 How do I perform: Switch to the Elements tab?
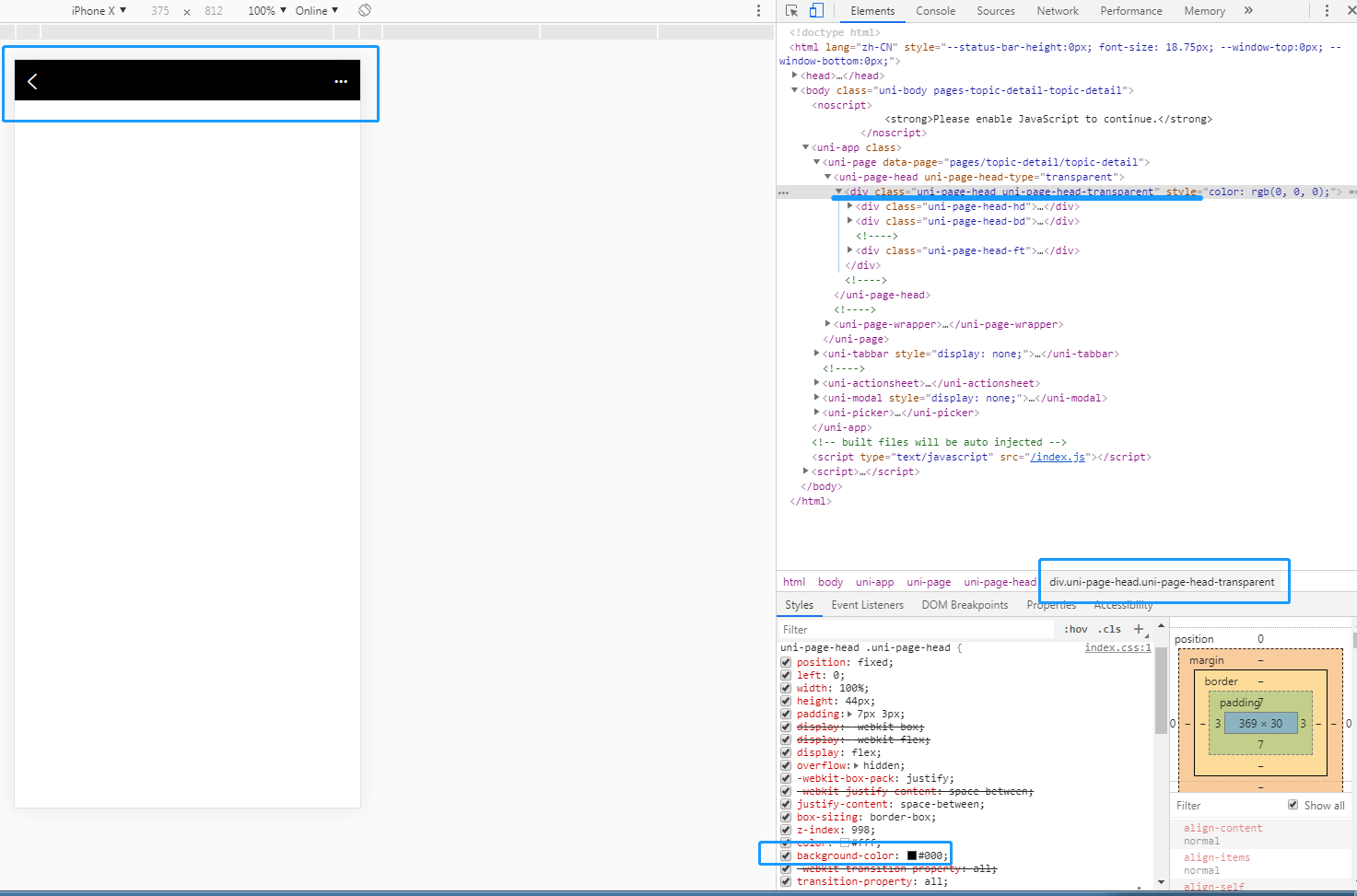[x=872, y=11]
